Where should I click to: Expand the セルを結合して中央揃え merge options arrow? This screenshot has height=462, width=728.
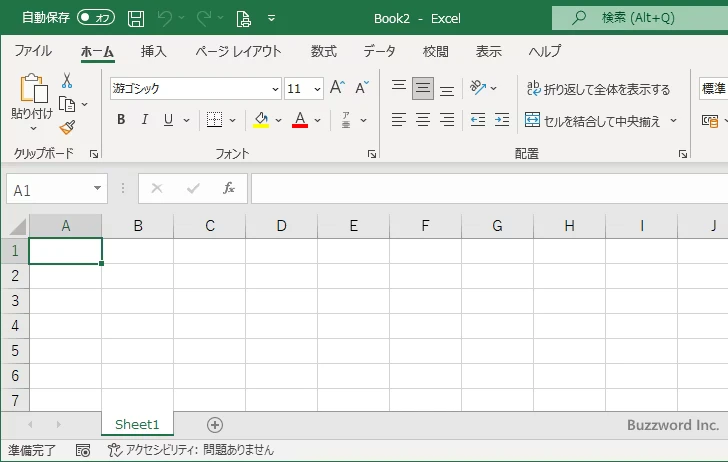673,121
